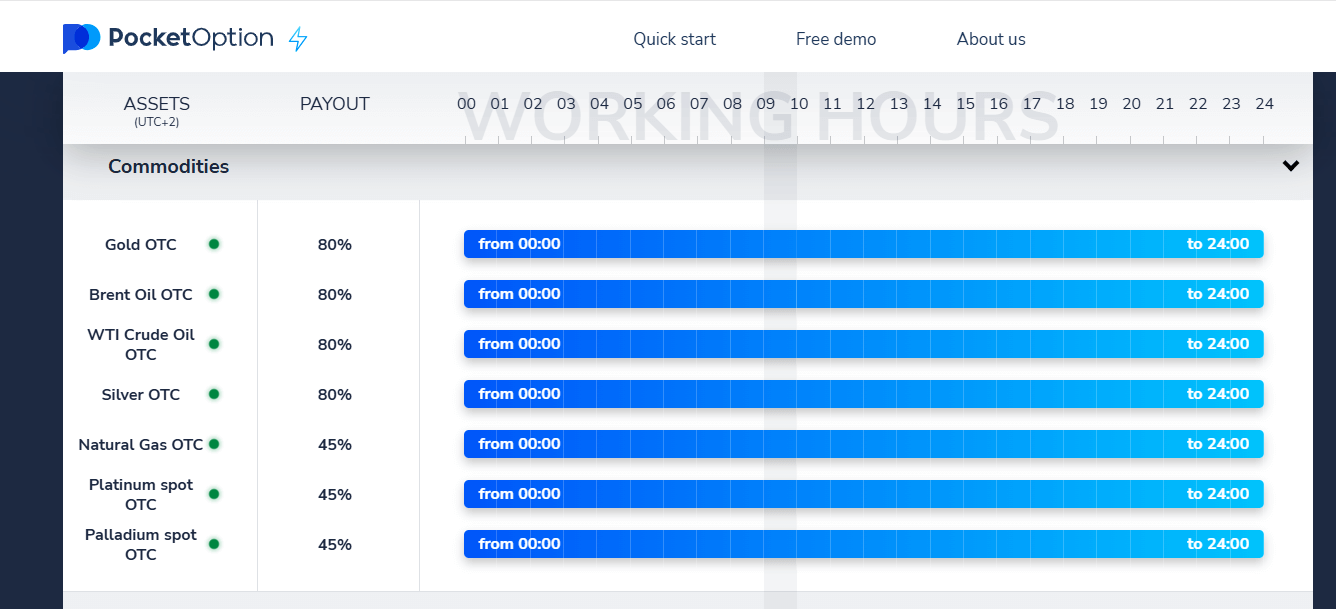
Task: Open the Quick start menu item
Action: pos(675,39)
